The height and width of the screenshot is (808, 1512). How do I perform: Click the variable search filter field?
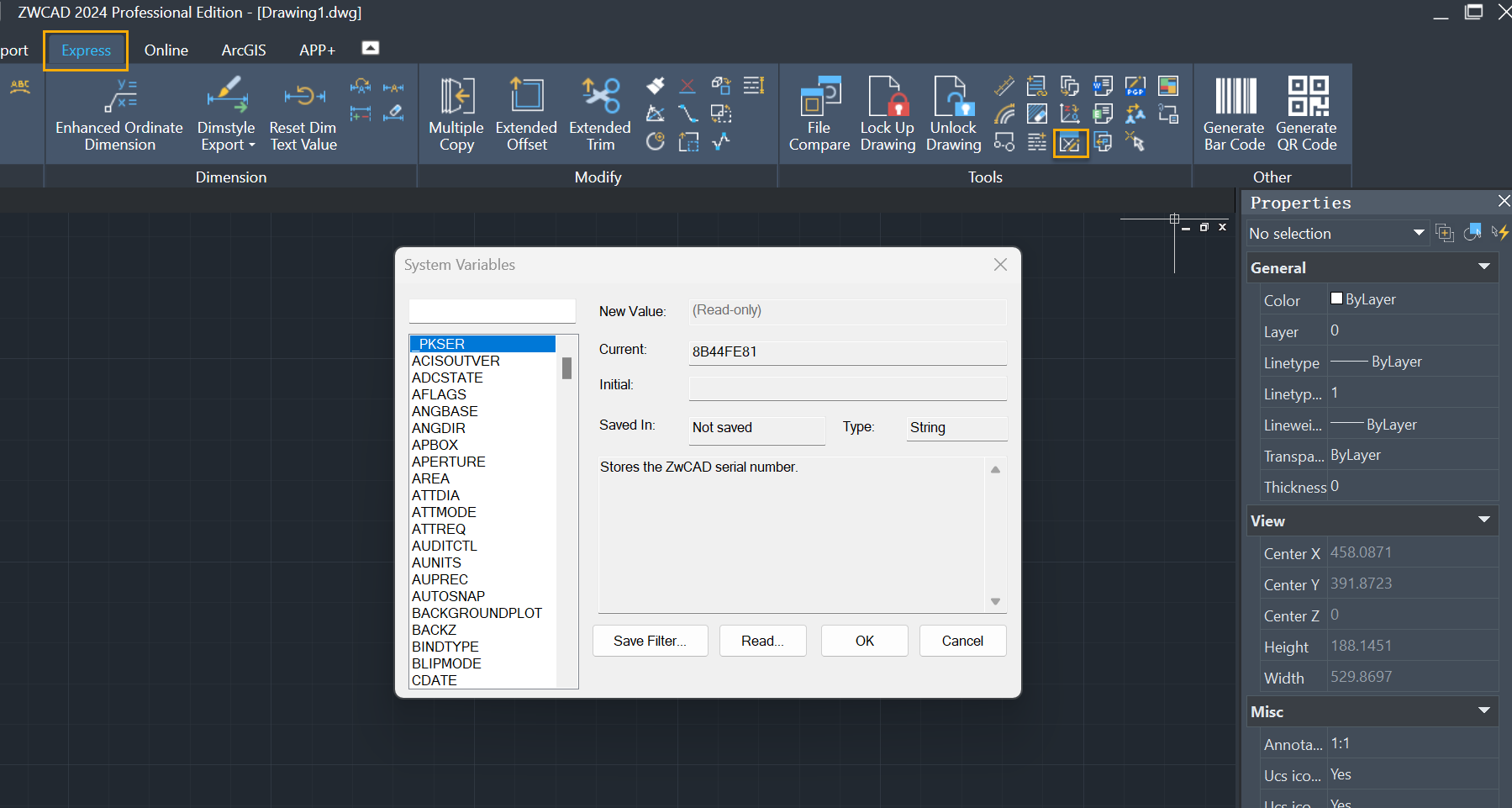coord(493,310)
